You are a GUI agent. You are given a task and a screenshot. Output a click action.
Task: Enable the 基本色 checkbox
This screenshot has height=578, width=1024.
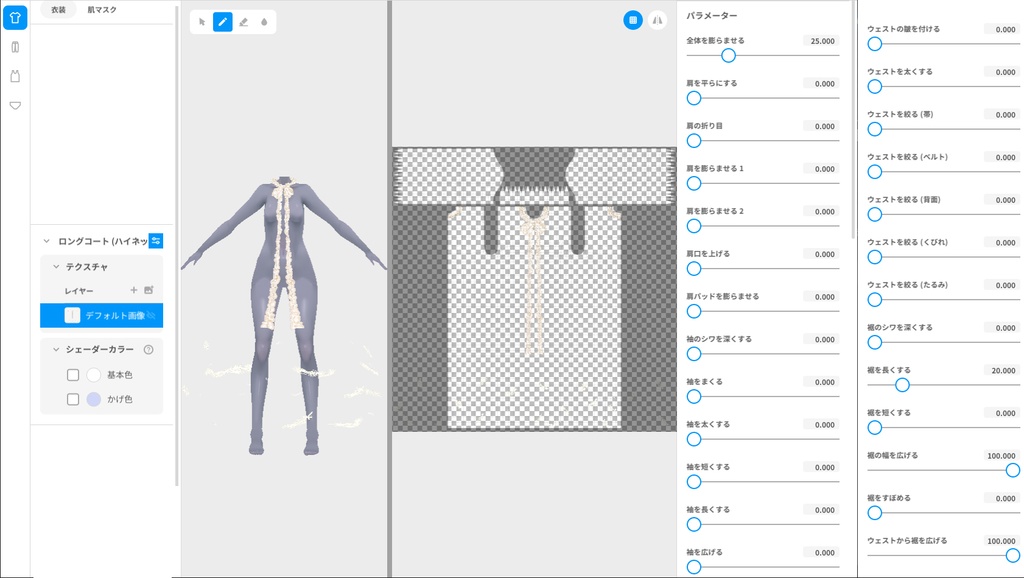[x=73, y=375]
